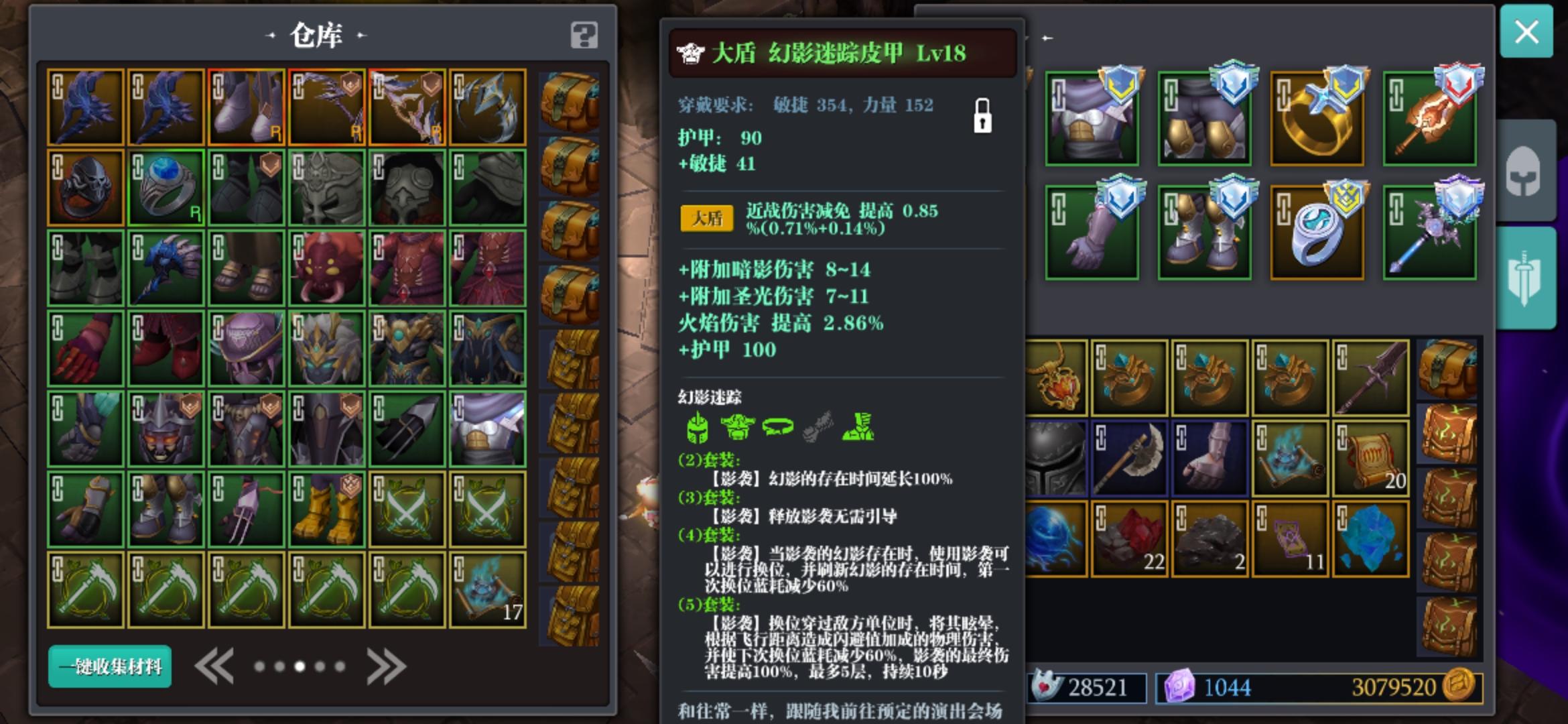Click the 一键收集材料 button
Screen dimensions: 1568x724
pos(110,666)
